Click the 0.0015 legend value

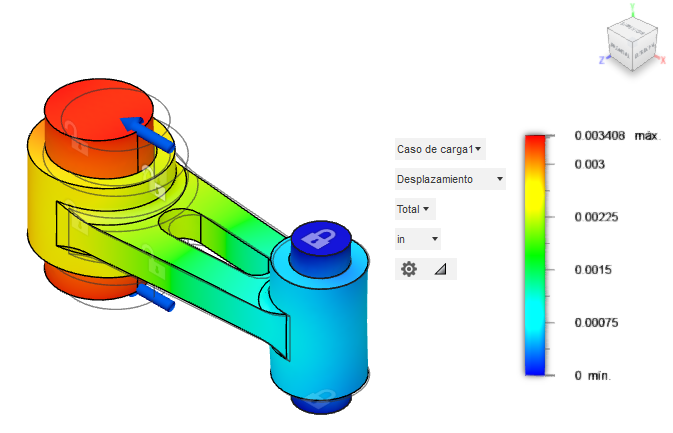pos(593,270)
